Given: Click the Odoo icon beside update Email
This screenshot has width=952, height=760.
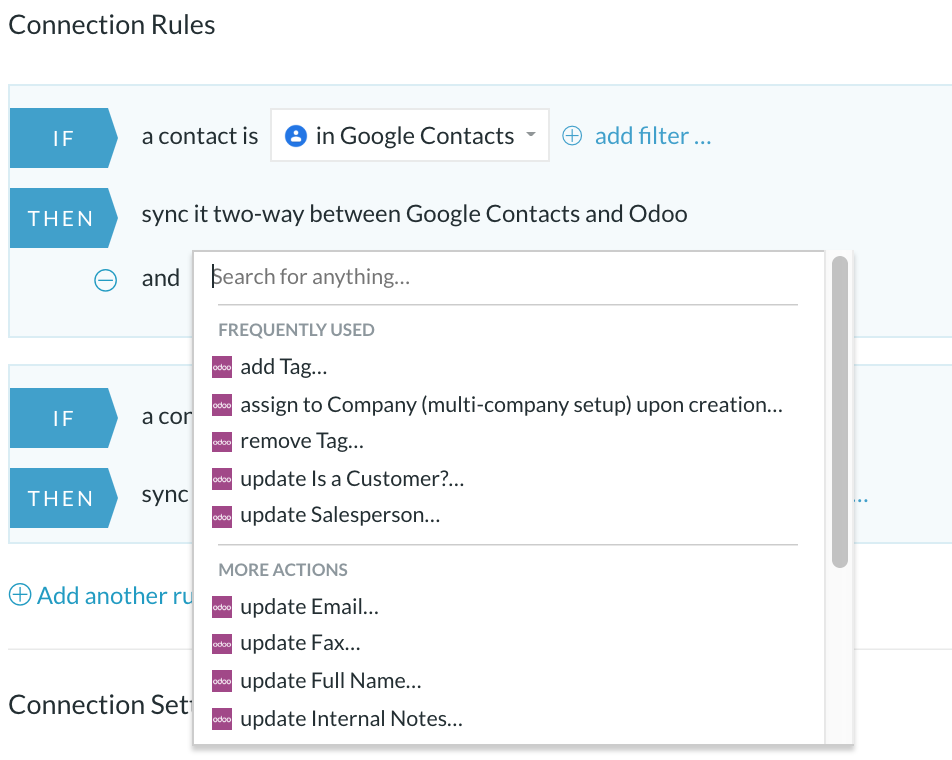Looking at the screenshot, I should pos(222,607).
